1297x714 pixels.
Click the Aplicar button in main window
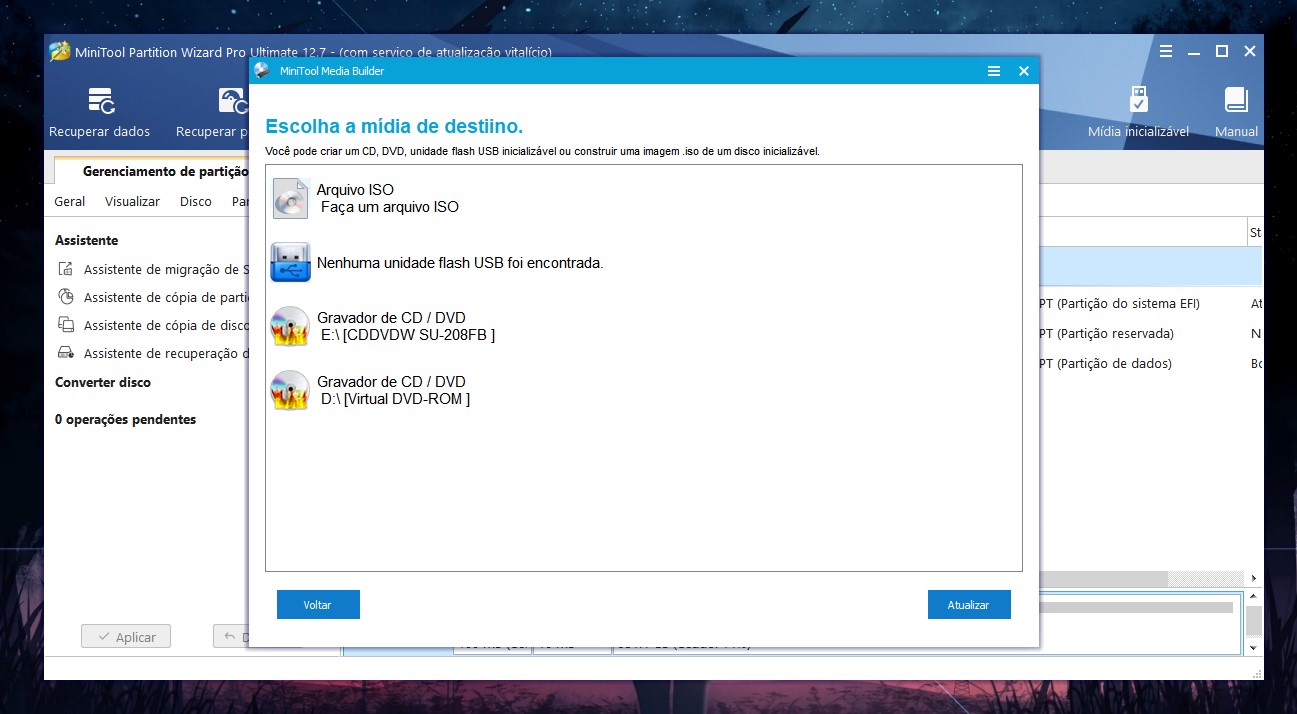126,637
